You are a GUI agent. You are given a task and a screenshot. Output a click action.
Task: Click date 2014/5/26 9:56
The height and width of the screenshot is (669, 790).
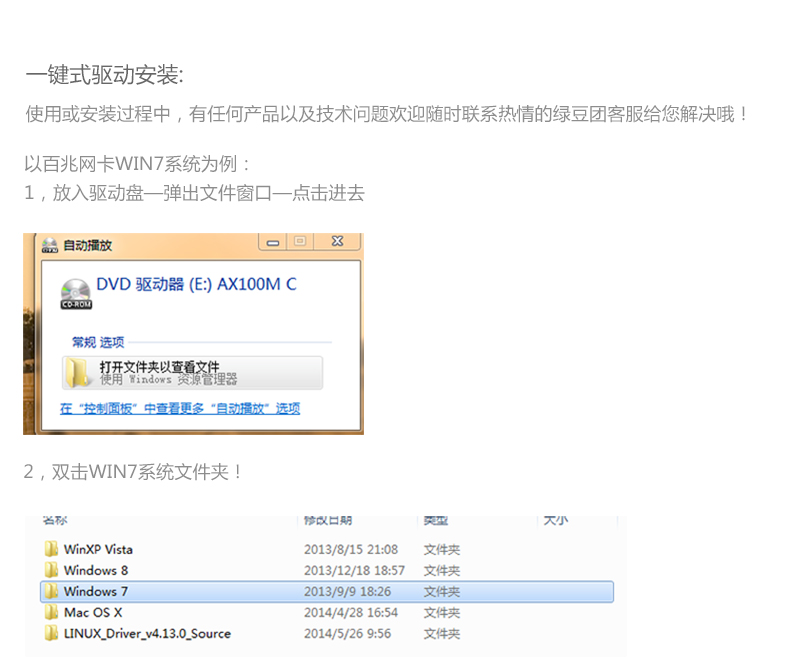347,634
